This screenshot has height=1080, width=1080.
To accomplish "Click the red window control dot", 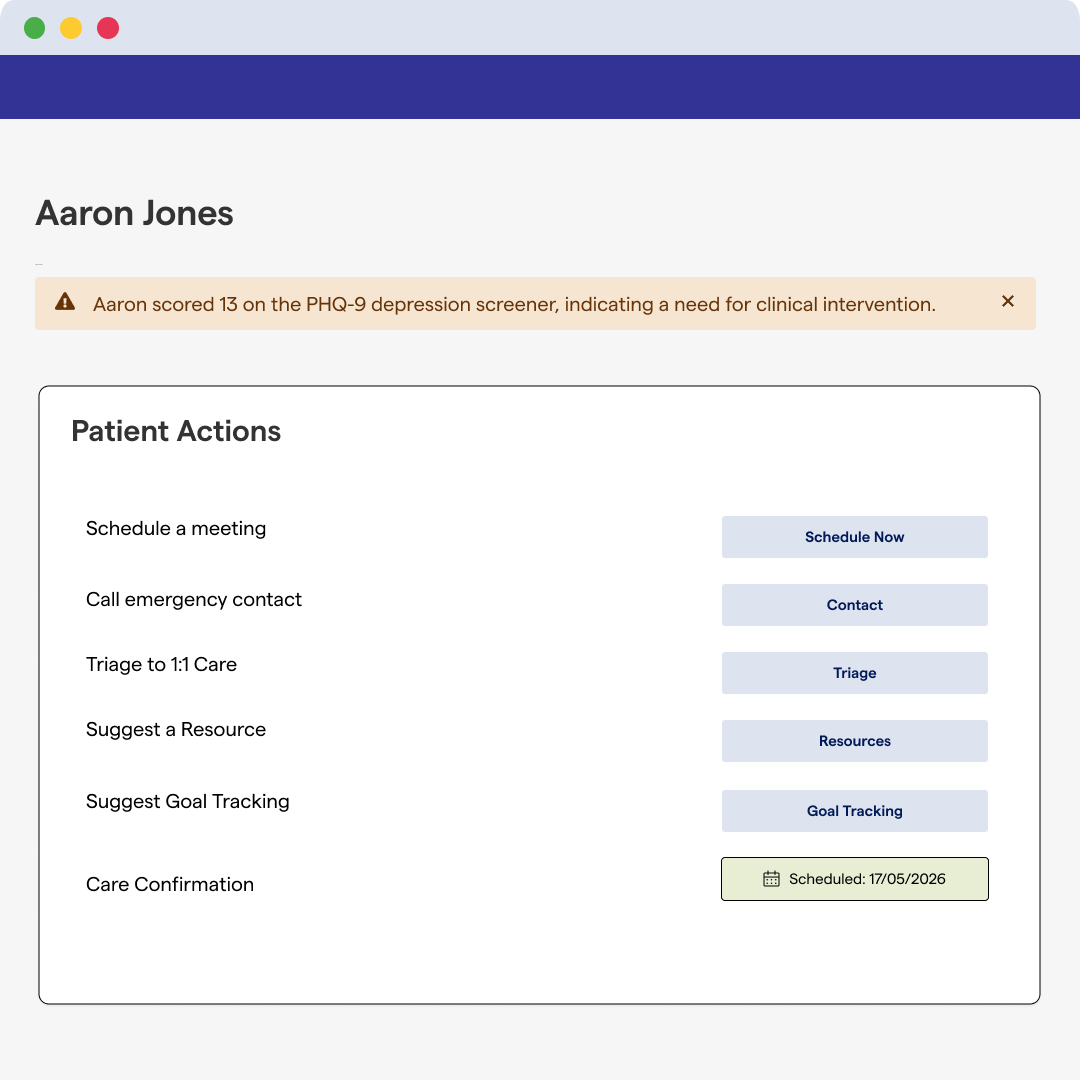I will coord(108,28).
